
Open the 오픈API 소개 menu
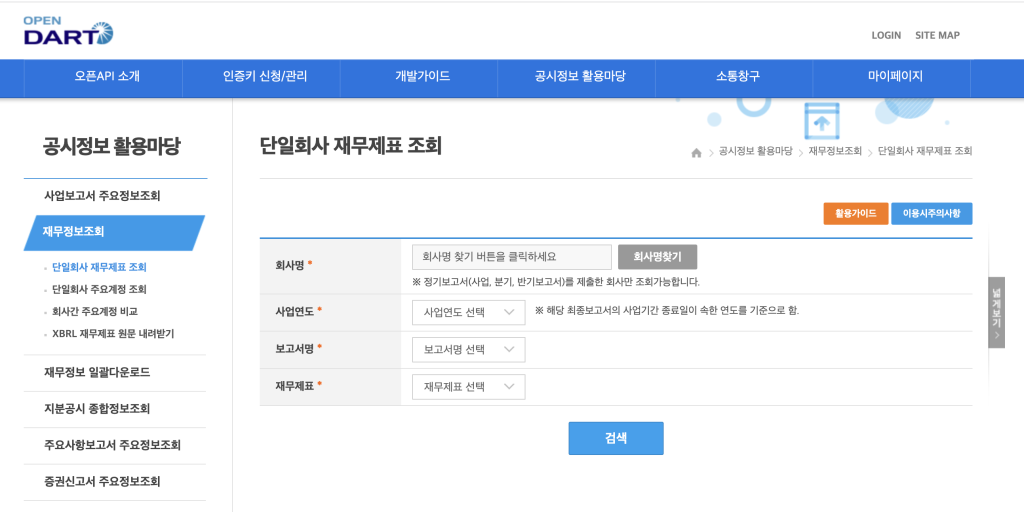point(107,76)
